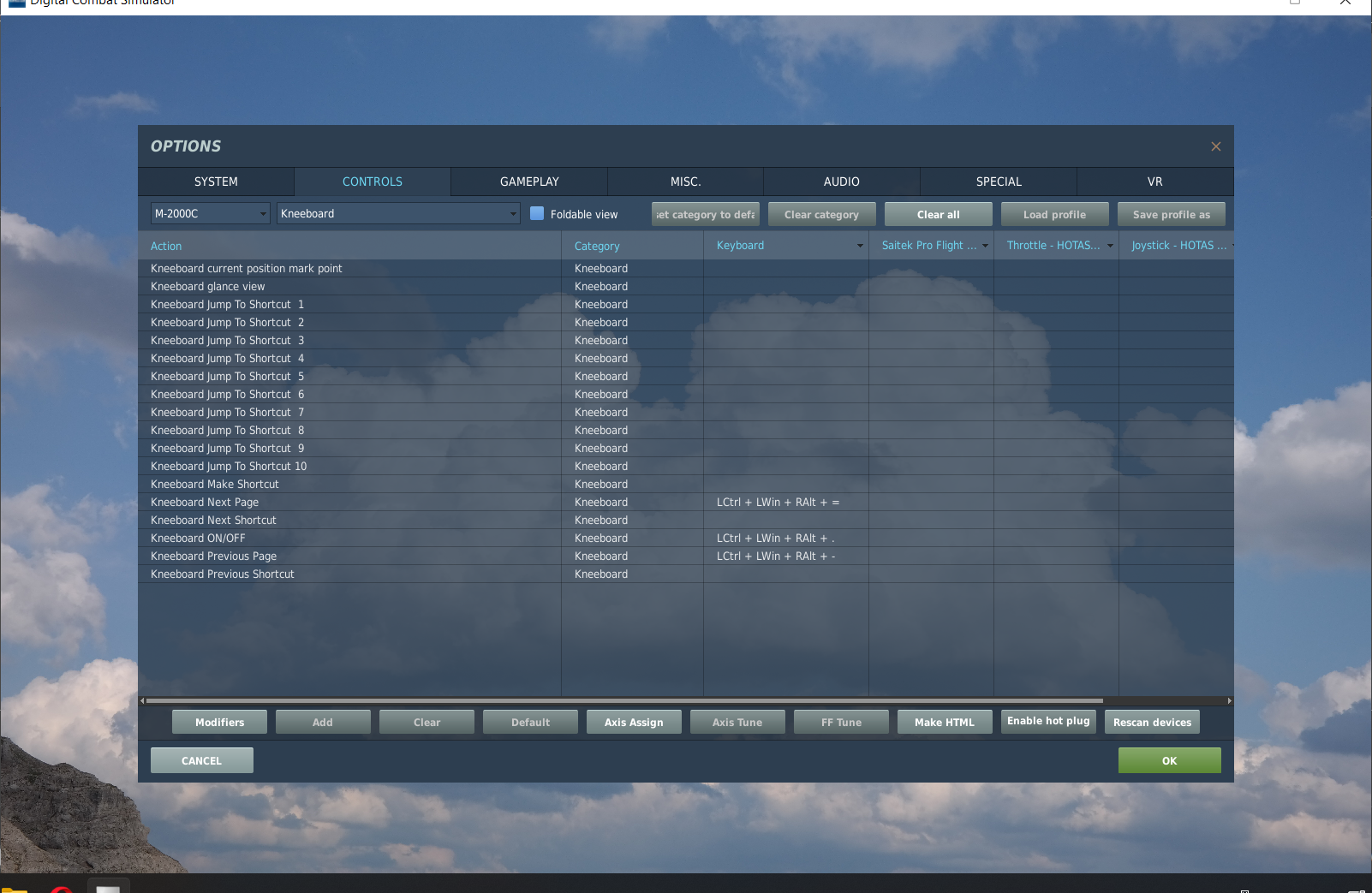1372x893 pixels.
Task: Switch to the SYSTEM tab
Action: tap(216, 182)
